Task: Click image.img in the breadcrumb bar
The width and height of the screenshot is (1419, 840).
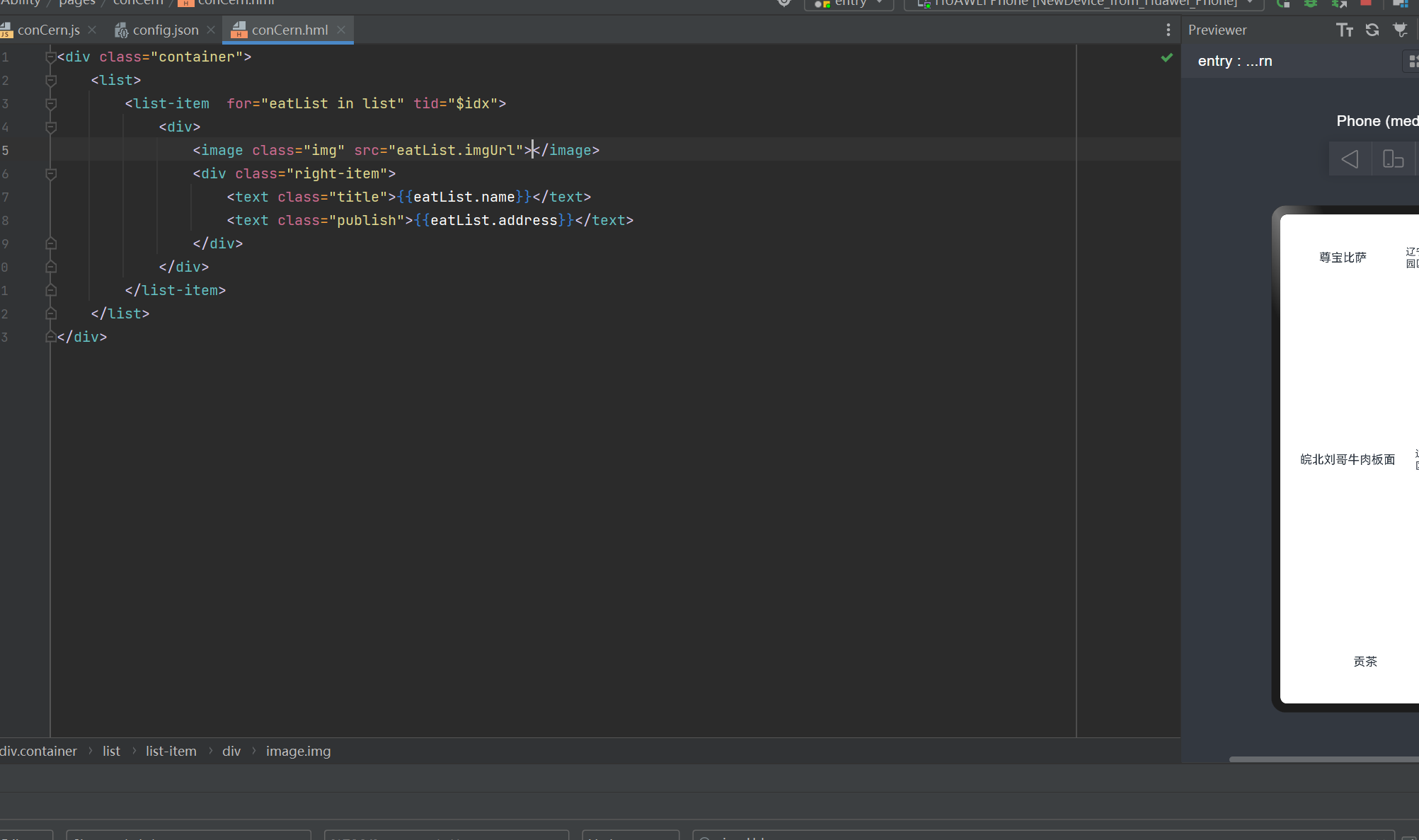Action: pos(298,751)
